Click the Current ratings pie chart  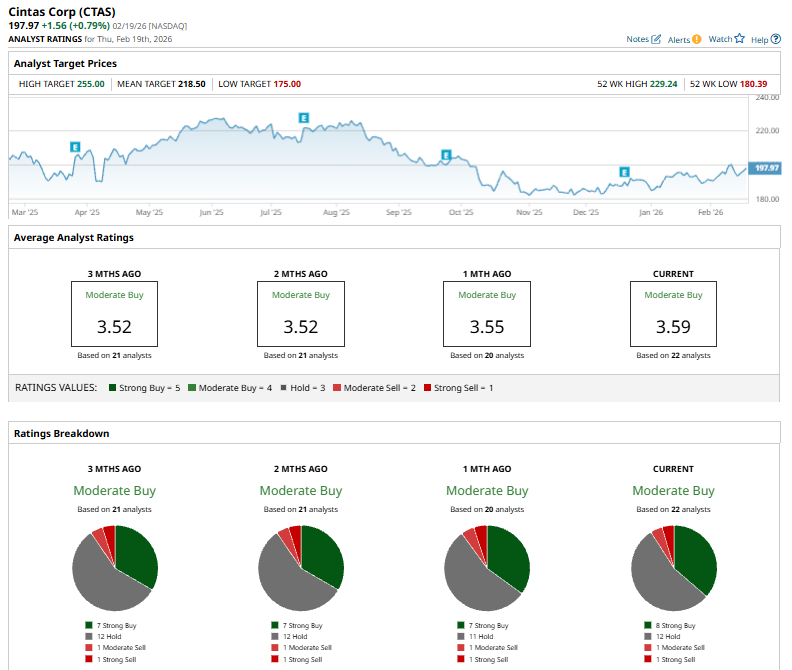[x=674, y=568]
